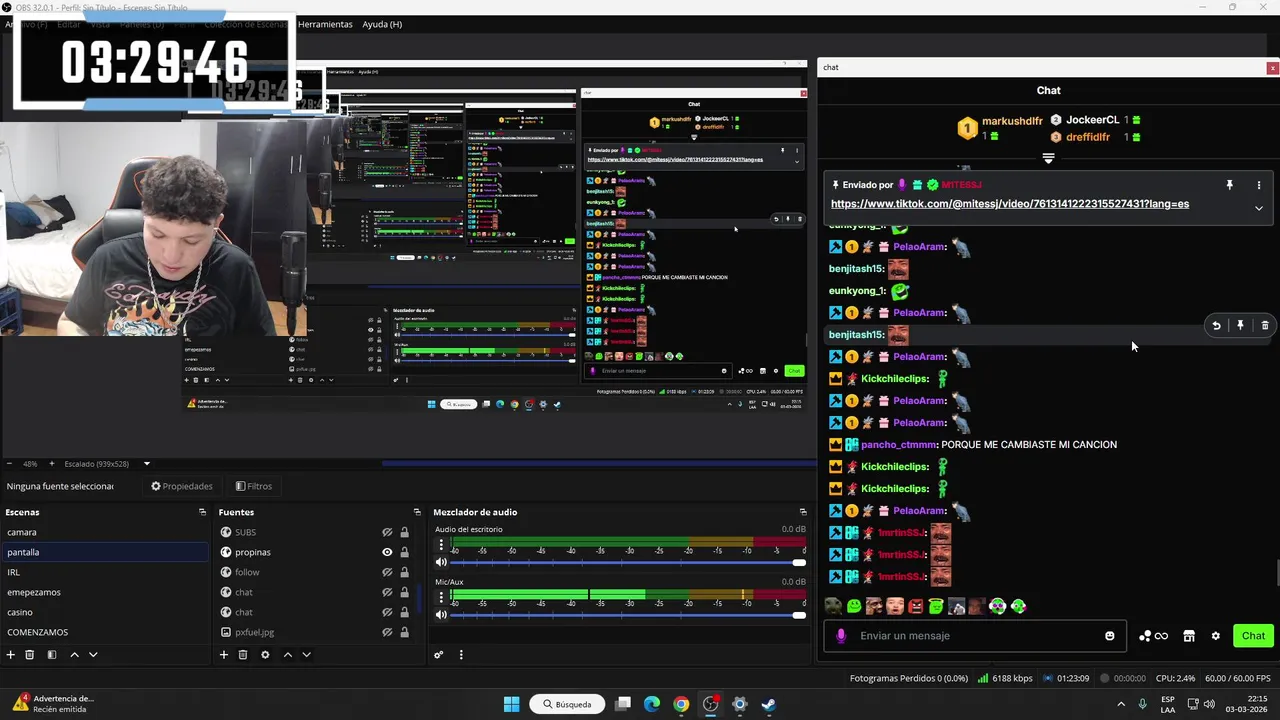1280x720 pixels.
Task: Open chat settings gear icon
Action: pyautogui.click(x=1216, y=636)
